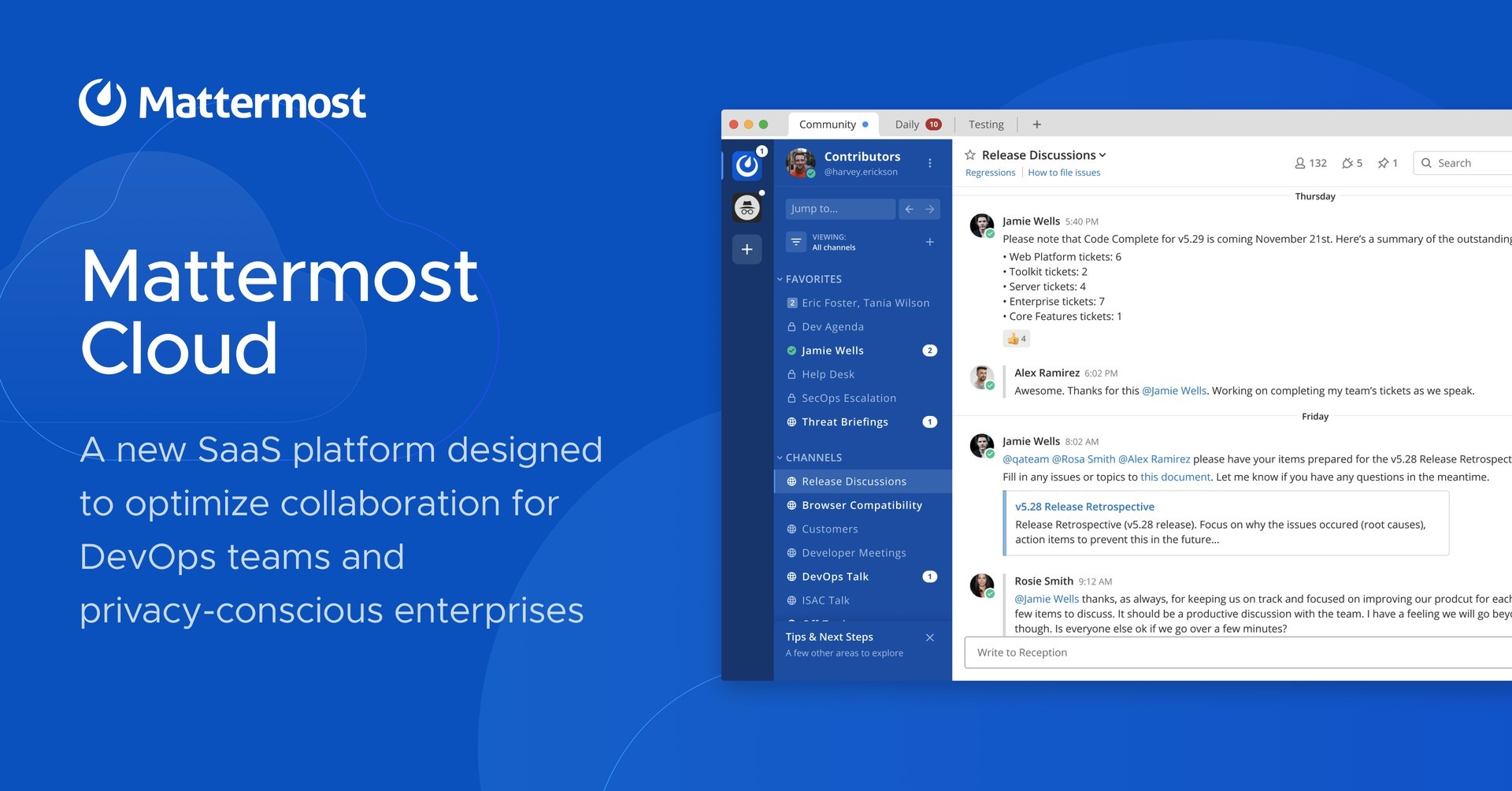1512x791 pixels.
Task: Open Contributors team menu (three dots)
Action: (x=930, y=163)
